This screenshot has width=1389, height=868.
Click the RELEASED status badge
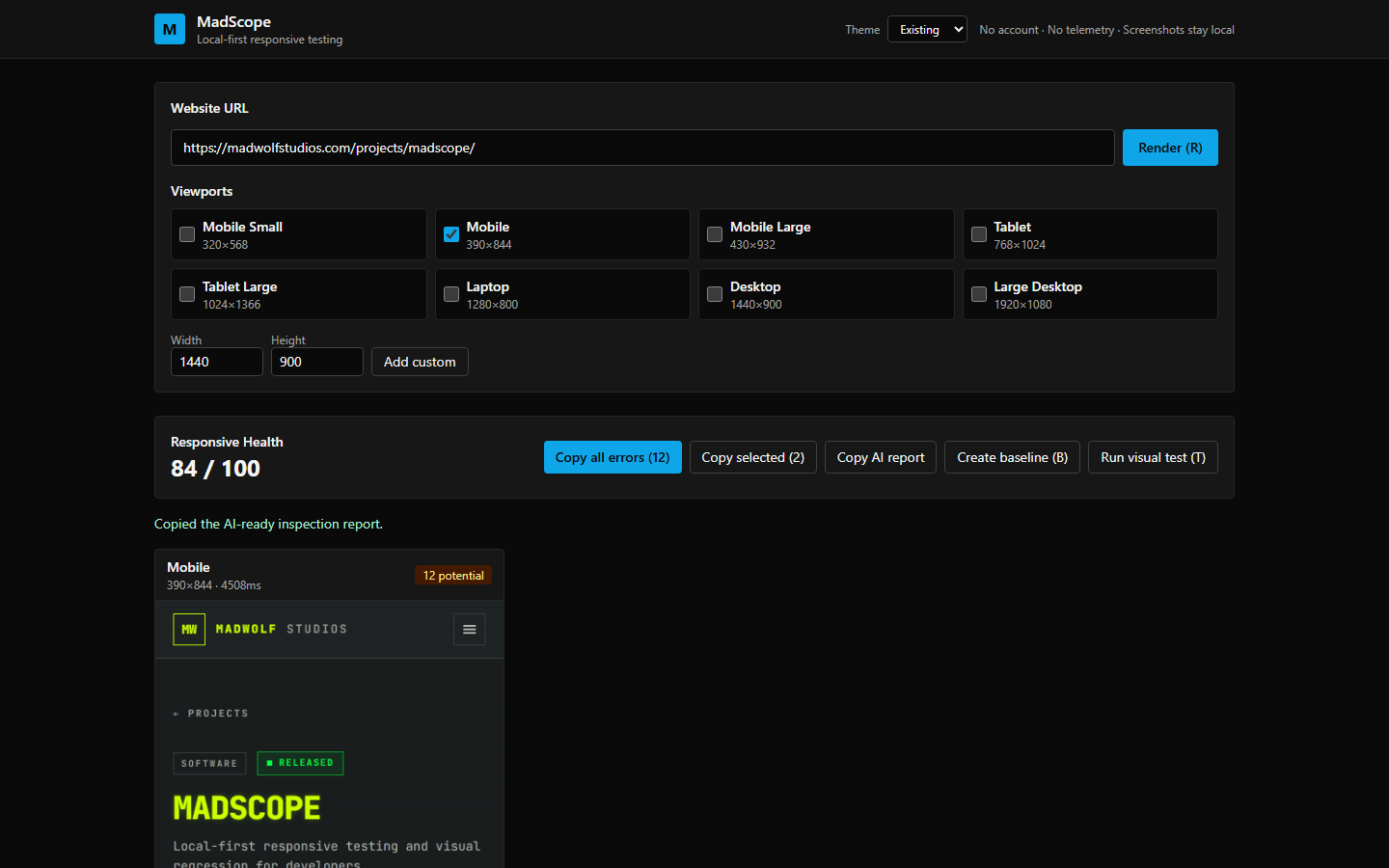click(300, 763)
